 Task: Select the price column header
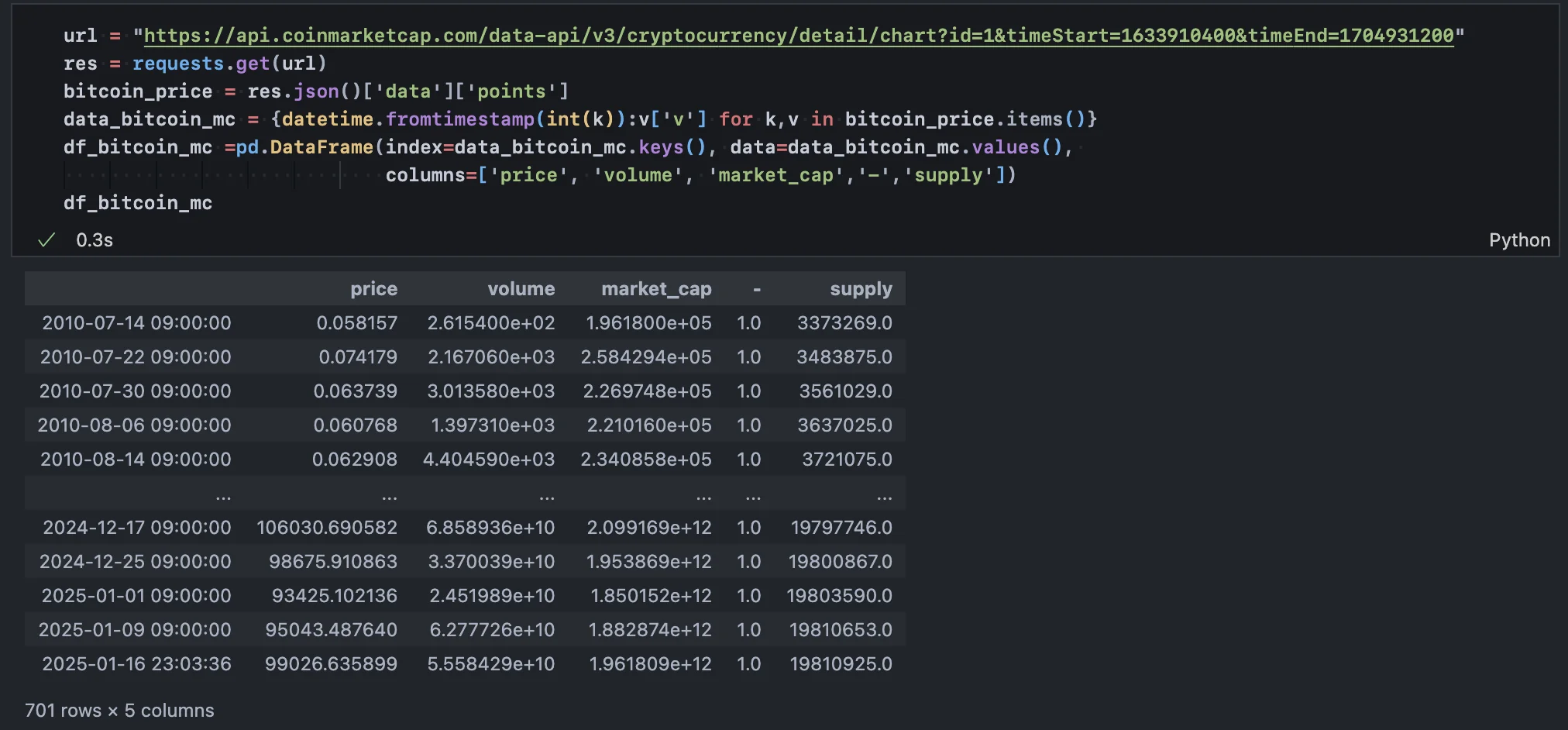coord(373,289)
